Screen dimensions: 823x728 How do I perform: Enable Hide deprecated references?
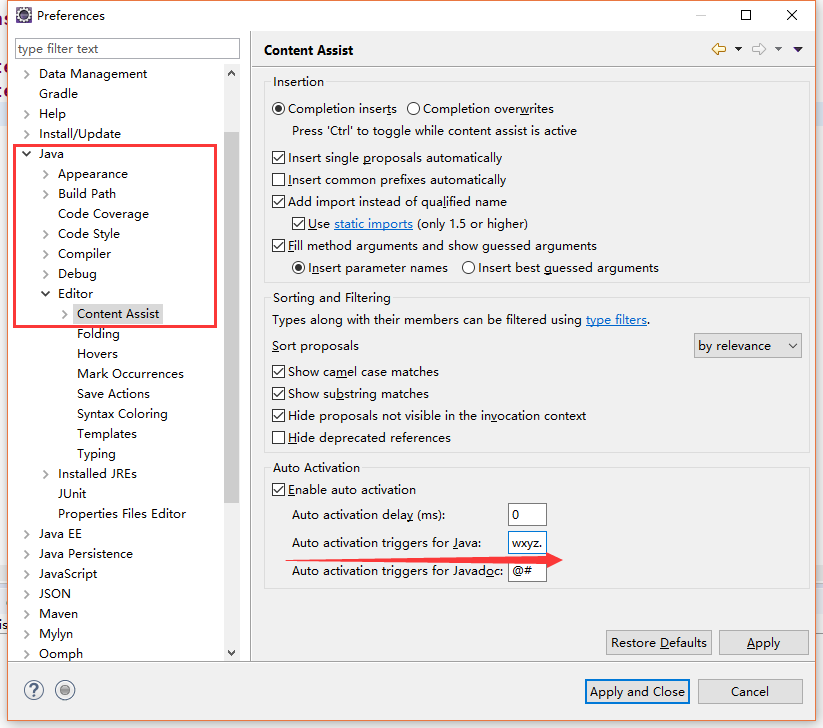279,438
